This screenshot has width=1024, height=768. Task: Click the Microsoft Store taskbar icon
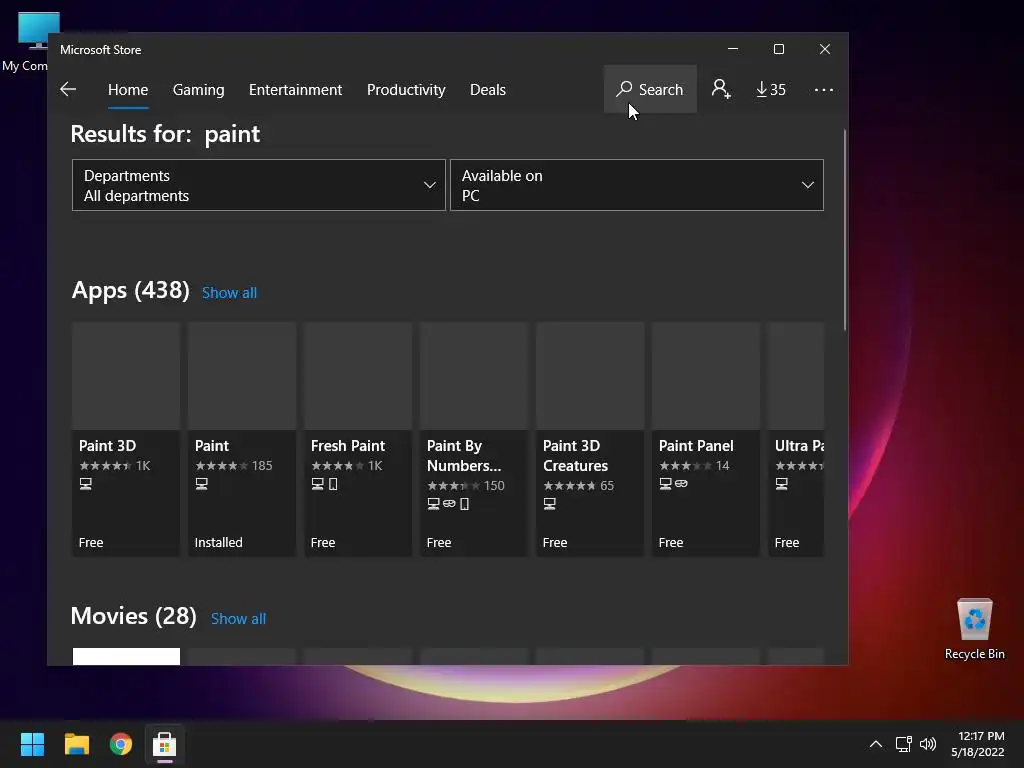(165, 744)
